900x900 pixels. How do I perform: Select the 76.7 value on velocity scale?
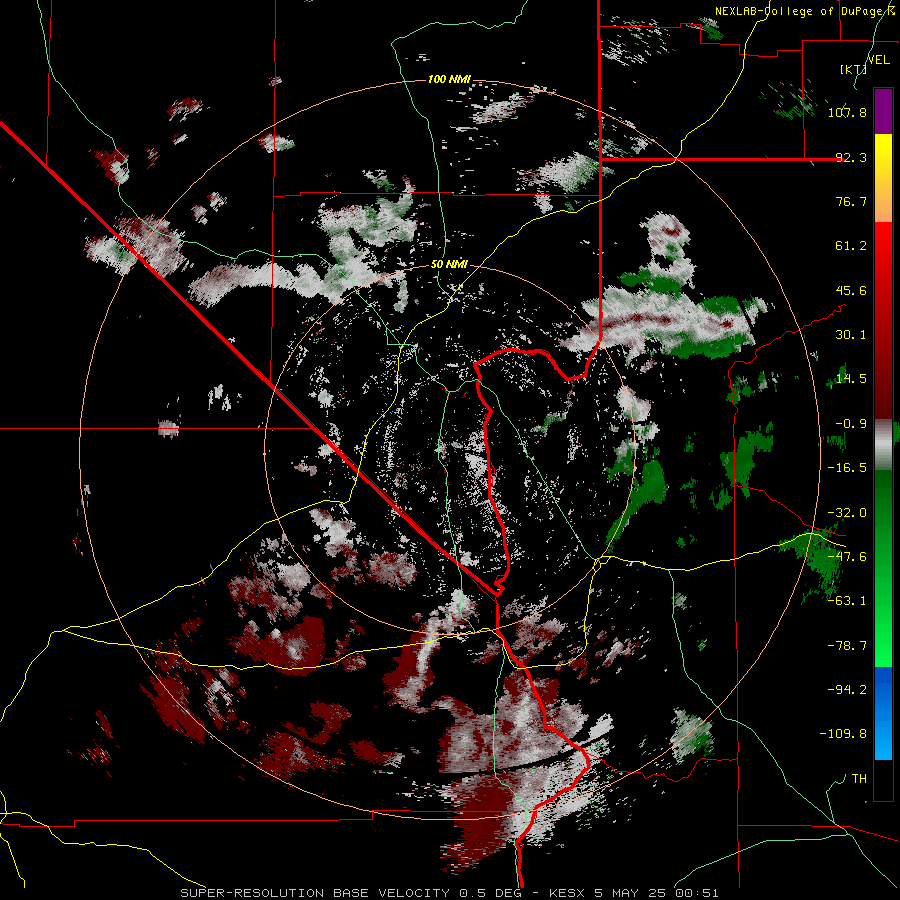pos(851,201)
